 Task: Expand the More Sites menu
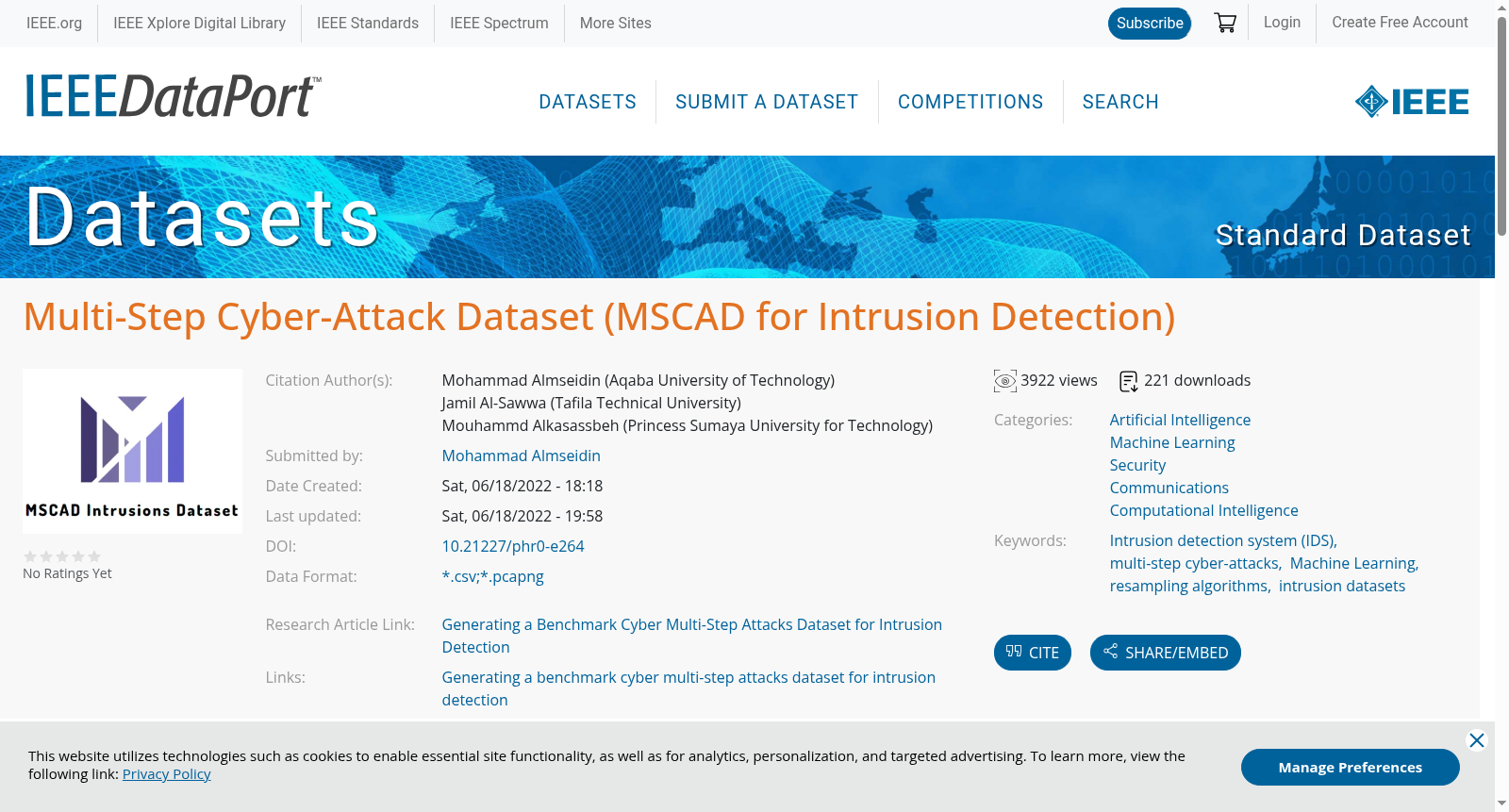click(x=615, y=23)
